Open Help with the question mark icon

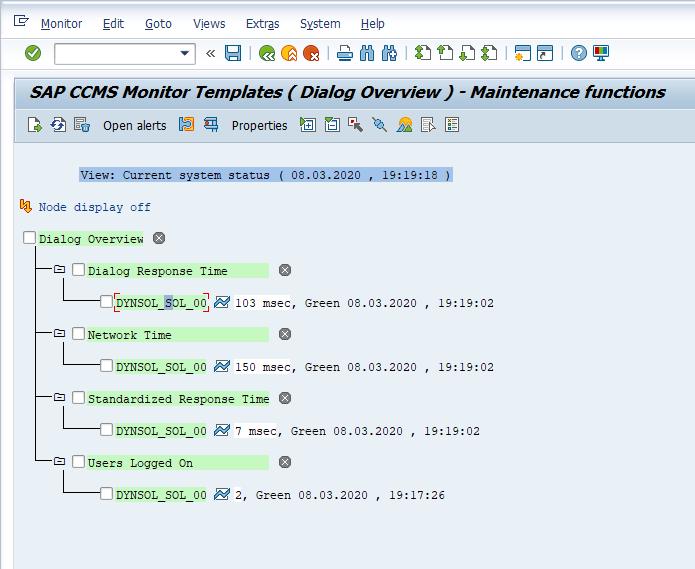578,53
